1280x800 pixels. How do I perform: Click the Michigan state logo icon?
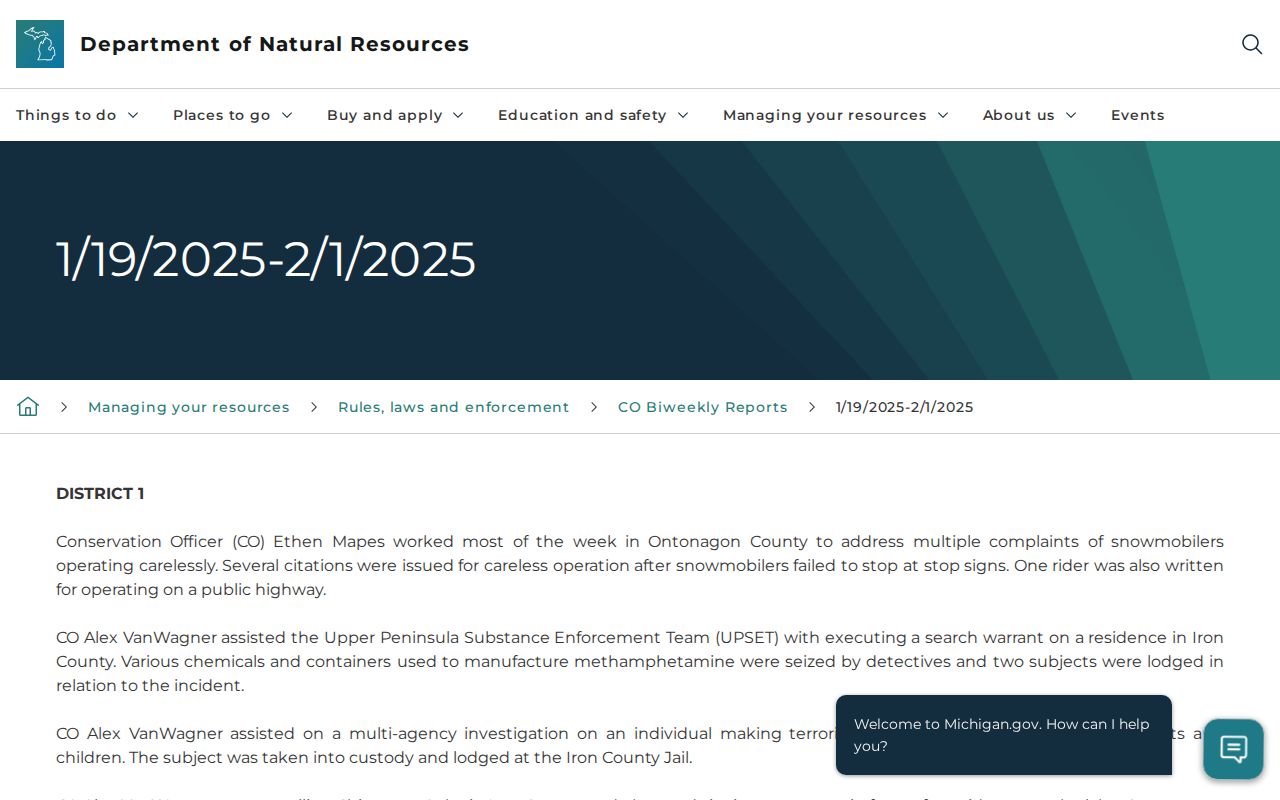click(40, 44)
